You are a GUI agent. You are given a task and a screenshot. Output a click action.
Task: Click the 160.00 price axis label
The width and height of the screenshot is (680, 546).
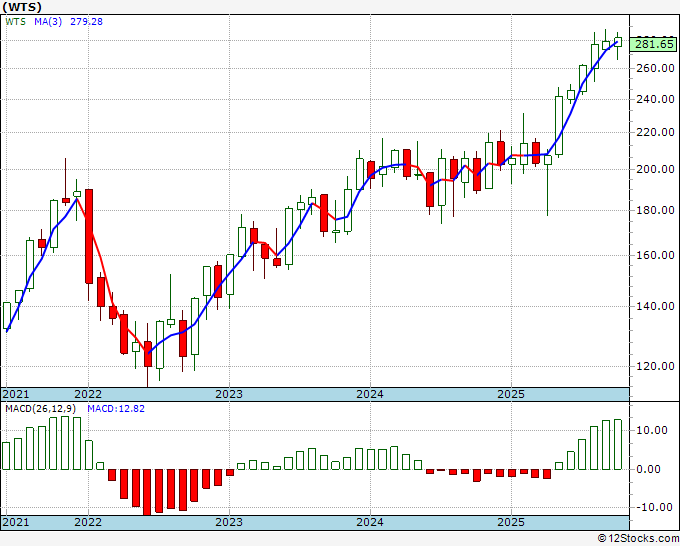coord(655,255)
